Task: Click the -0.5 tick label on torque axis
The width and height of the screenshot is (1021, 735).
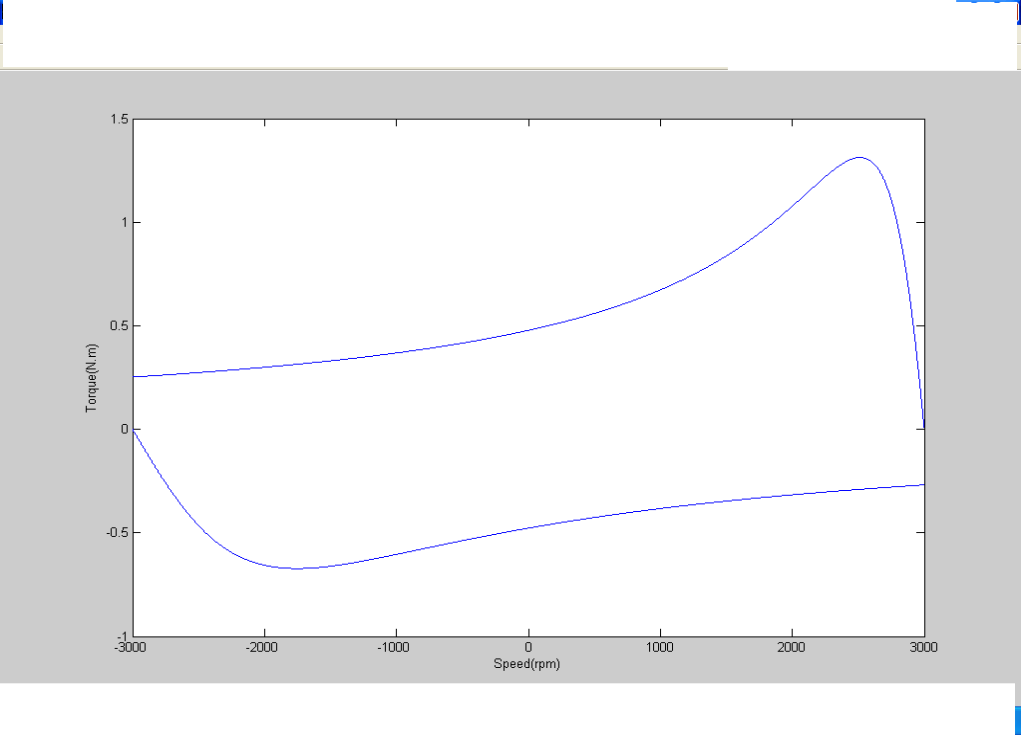Action: [x=118, y=532]
